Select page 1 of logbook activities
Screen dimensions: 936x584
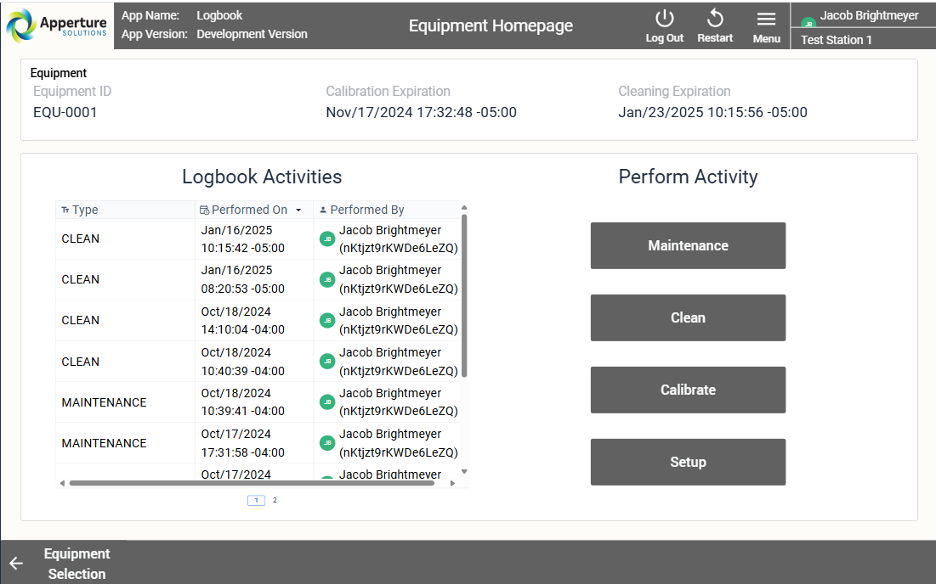256,500
